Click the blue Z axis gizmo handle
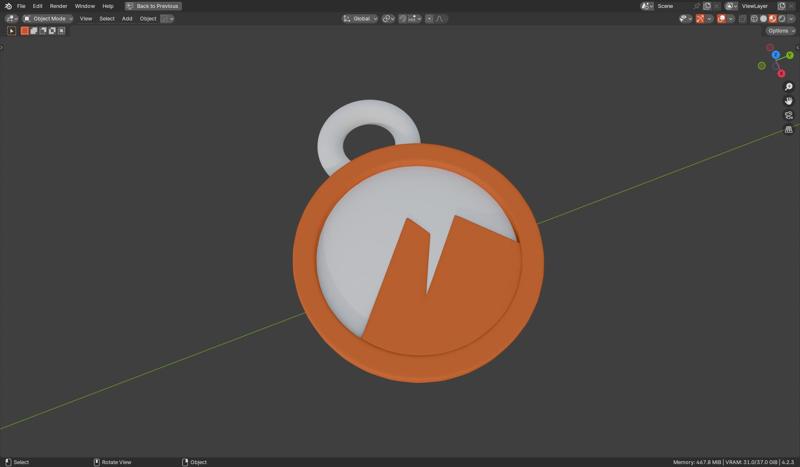This screenshot has height=467, width=800. click(776, 55)
